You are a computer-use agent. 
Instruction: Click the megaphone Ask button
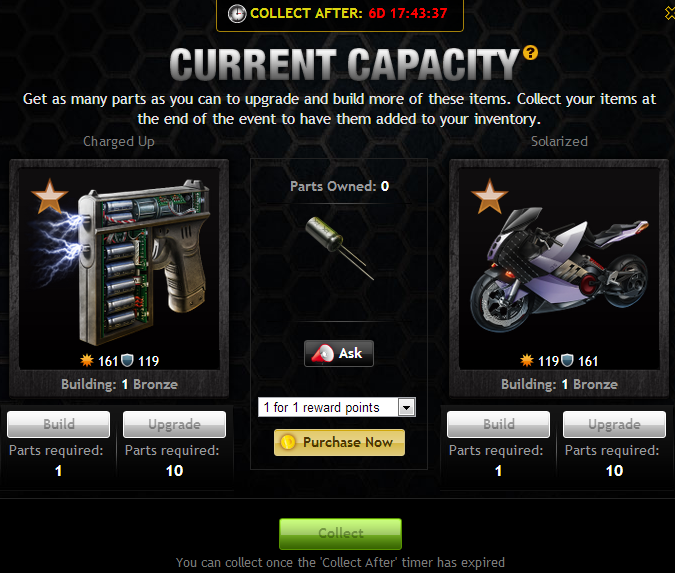339,354
